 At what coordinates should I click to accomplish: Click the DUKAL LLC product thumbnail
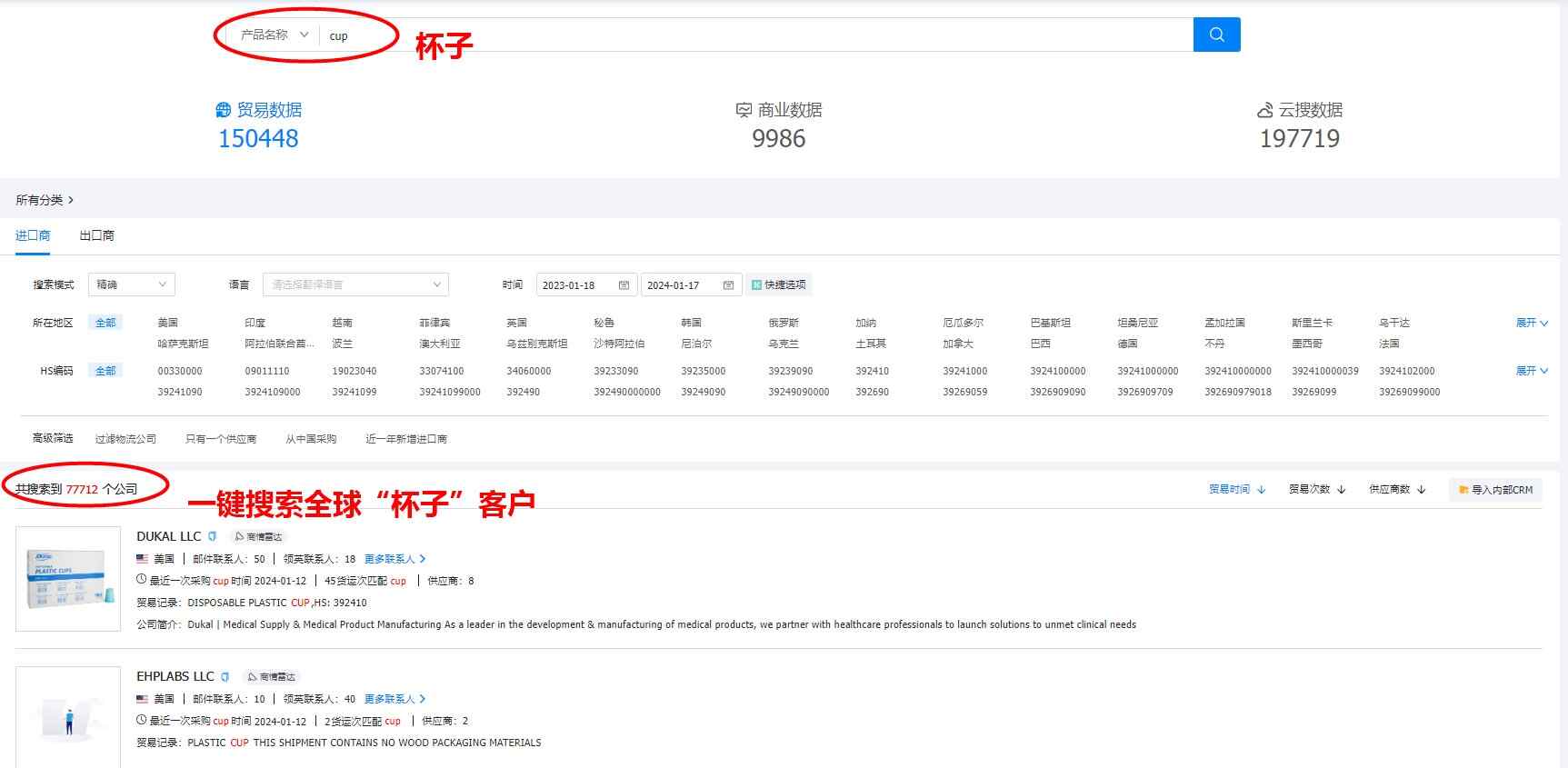point(68,579)
